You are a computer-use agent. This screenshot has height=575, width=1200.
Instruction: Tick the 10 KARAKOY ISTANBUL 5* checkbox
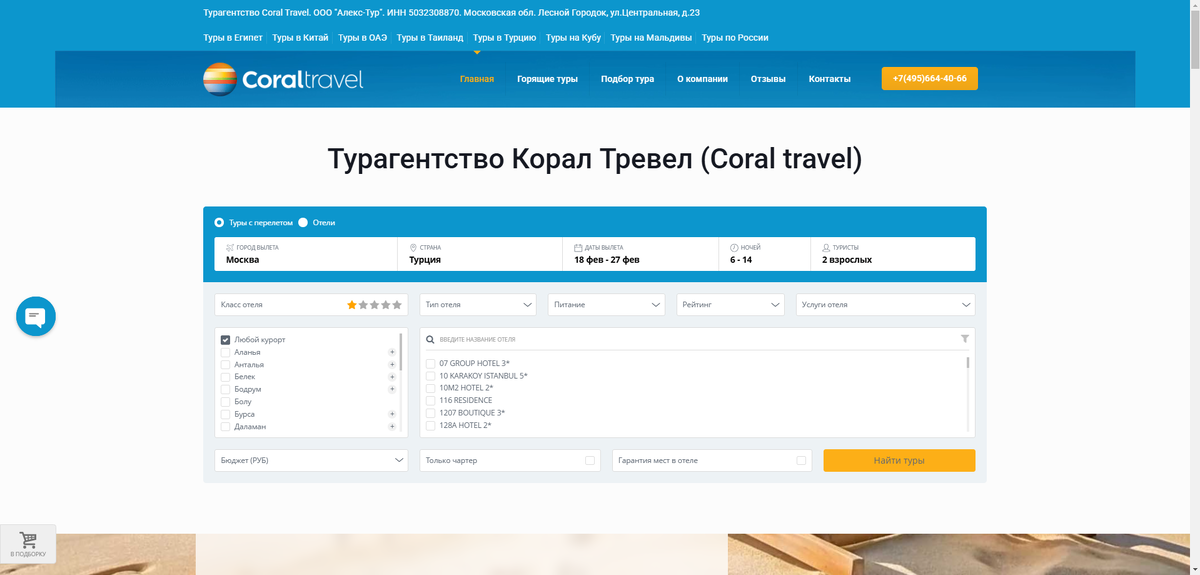pos(430,376)
